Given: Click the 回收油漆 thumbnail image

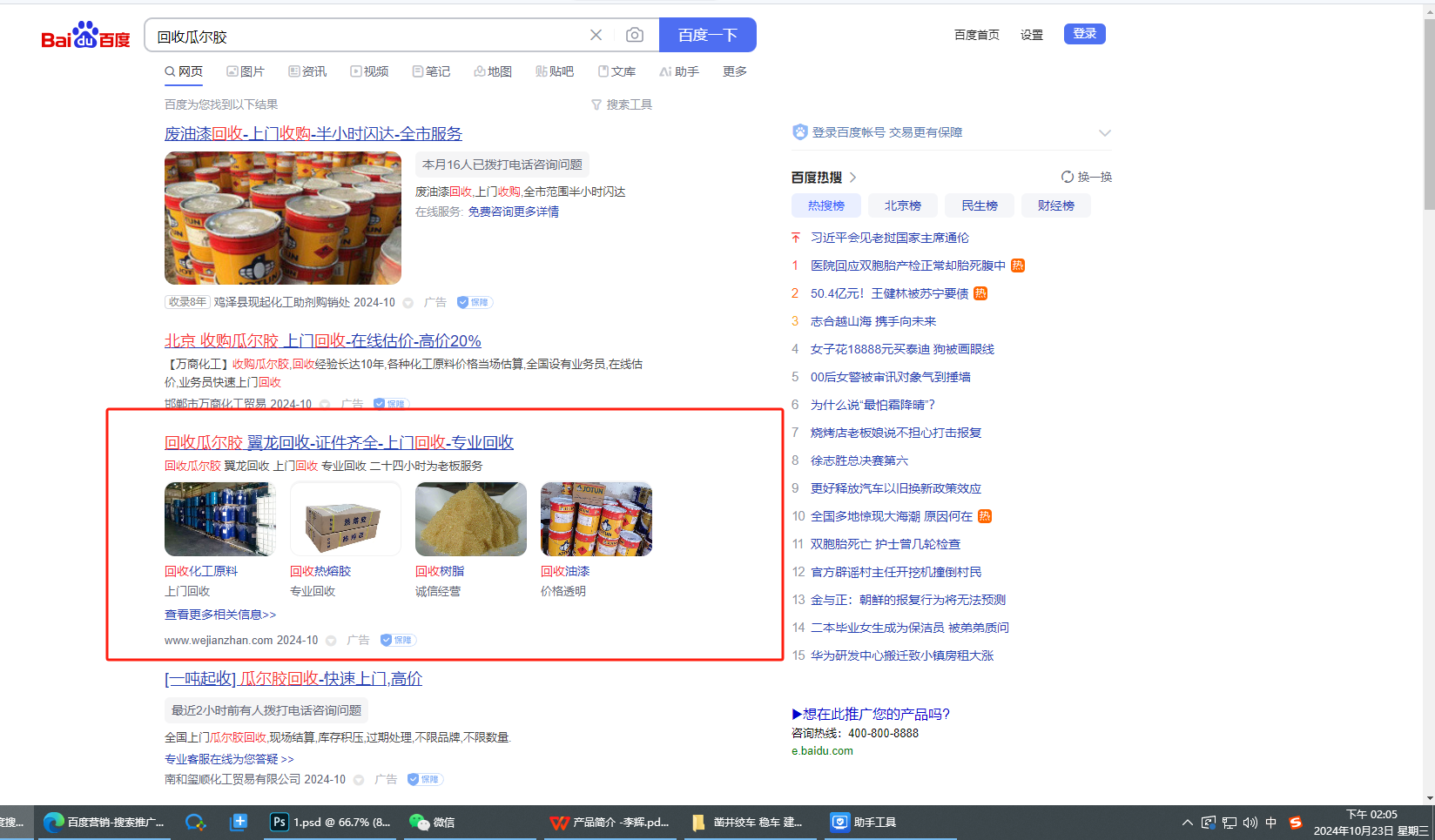Looking at the screenshot, I should pos(596,519).
